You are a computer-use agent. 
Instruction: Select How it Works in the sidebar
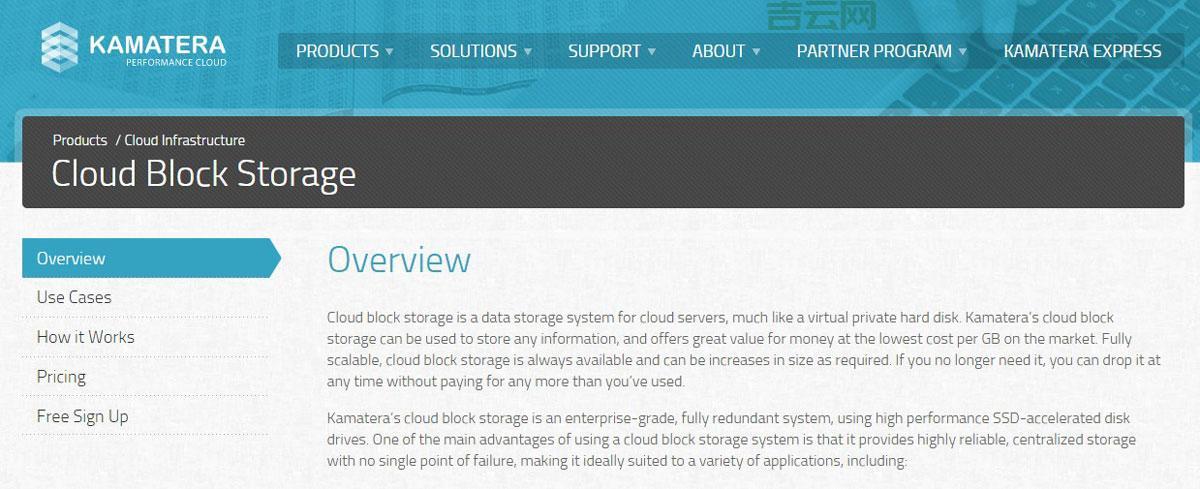85,337
